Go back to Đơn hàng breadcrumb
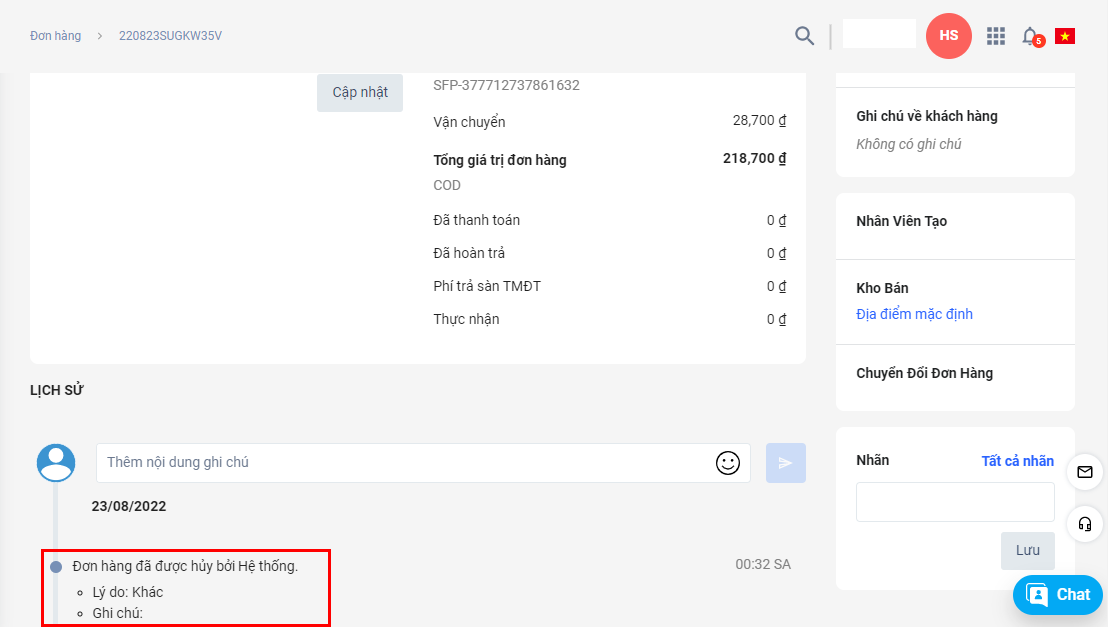 pos(56,36)
